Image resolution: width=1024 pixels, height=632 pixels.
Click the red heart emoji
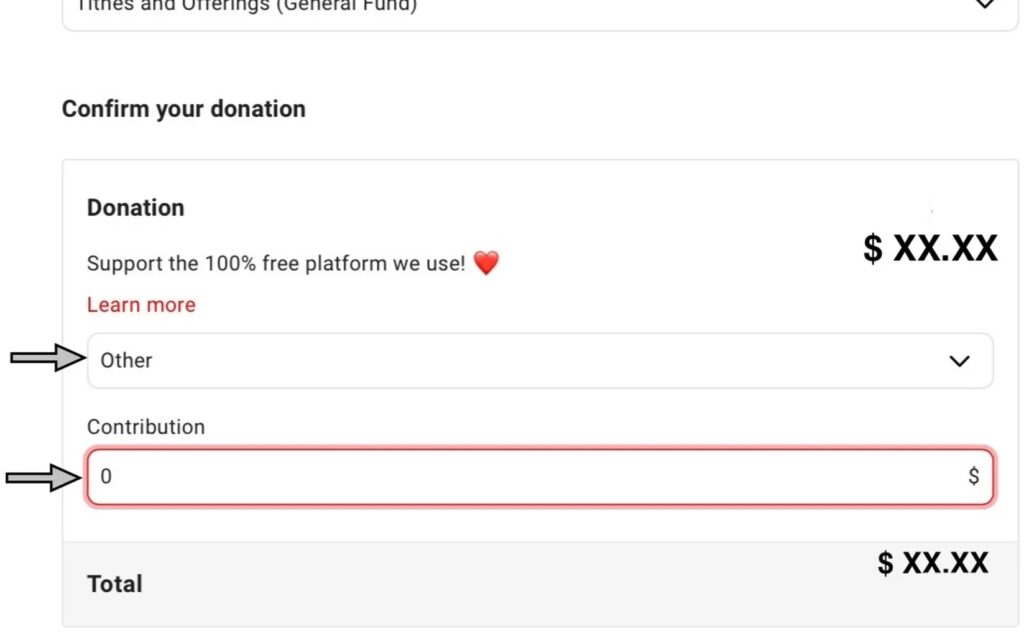486,264
